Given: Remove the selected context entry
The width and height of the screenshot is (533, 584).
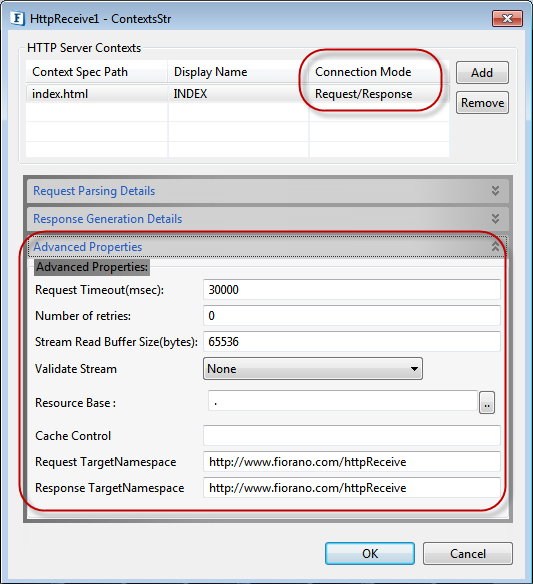Looking at the screenshot, I should (482, 102).
